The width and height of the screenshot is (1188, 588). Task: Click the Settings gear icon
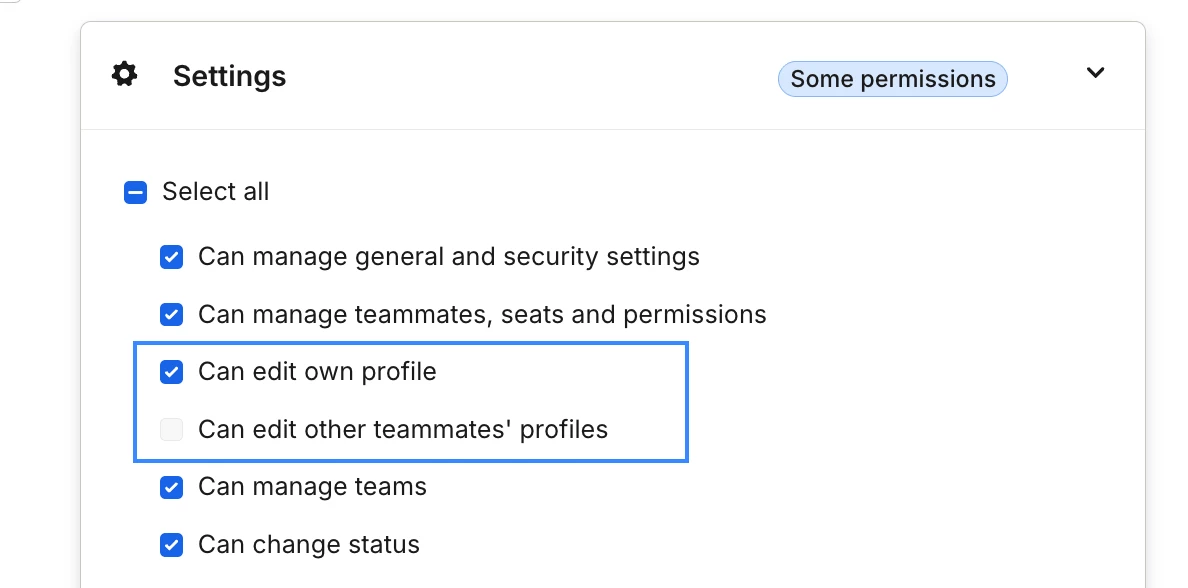pos(124,75)
